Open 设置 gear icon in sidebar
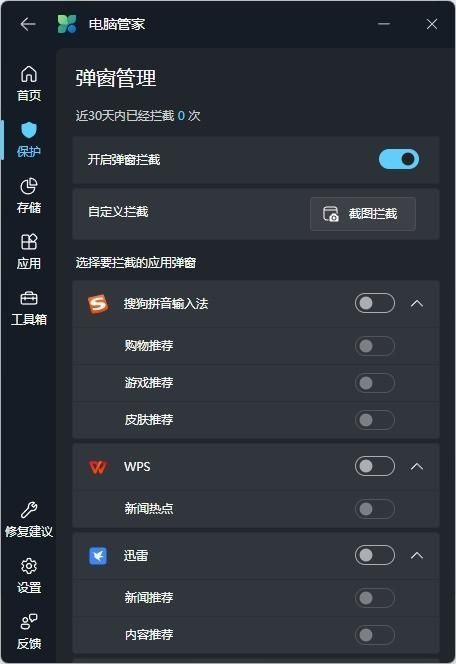The width and height of the screenshot is (456, 664). pos(29,566)
